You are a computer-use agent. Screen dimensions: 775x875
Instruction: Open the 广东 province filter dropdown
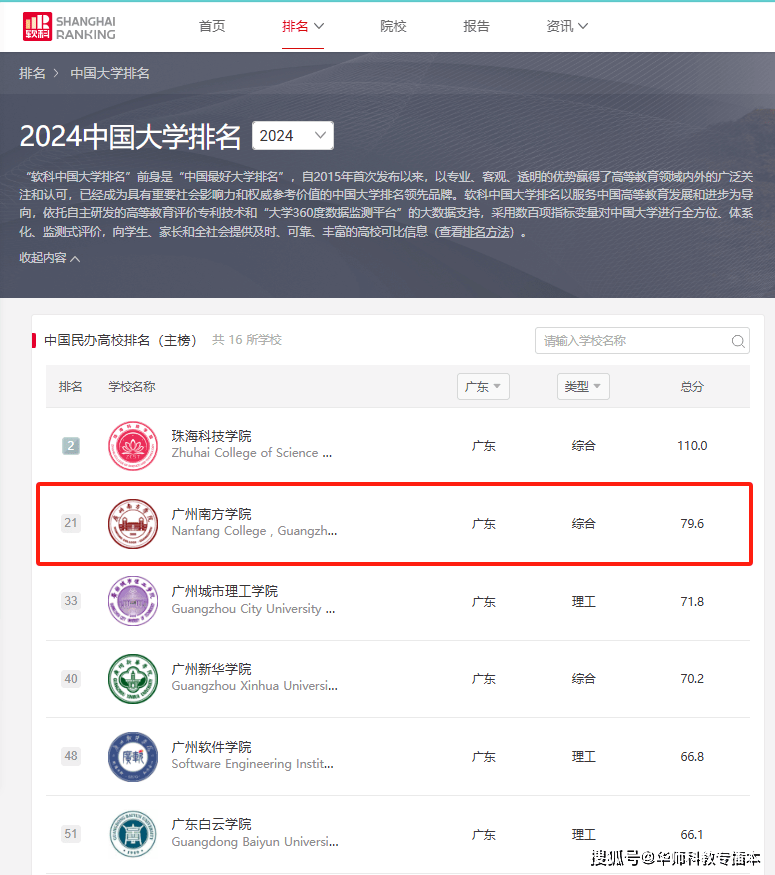[x=483, y=386]
